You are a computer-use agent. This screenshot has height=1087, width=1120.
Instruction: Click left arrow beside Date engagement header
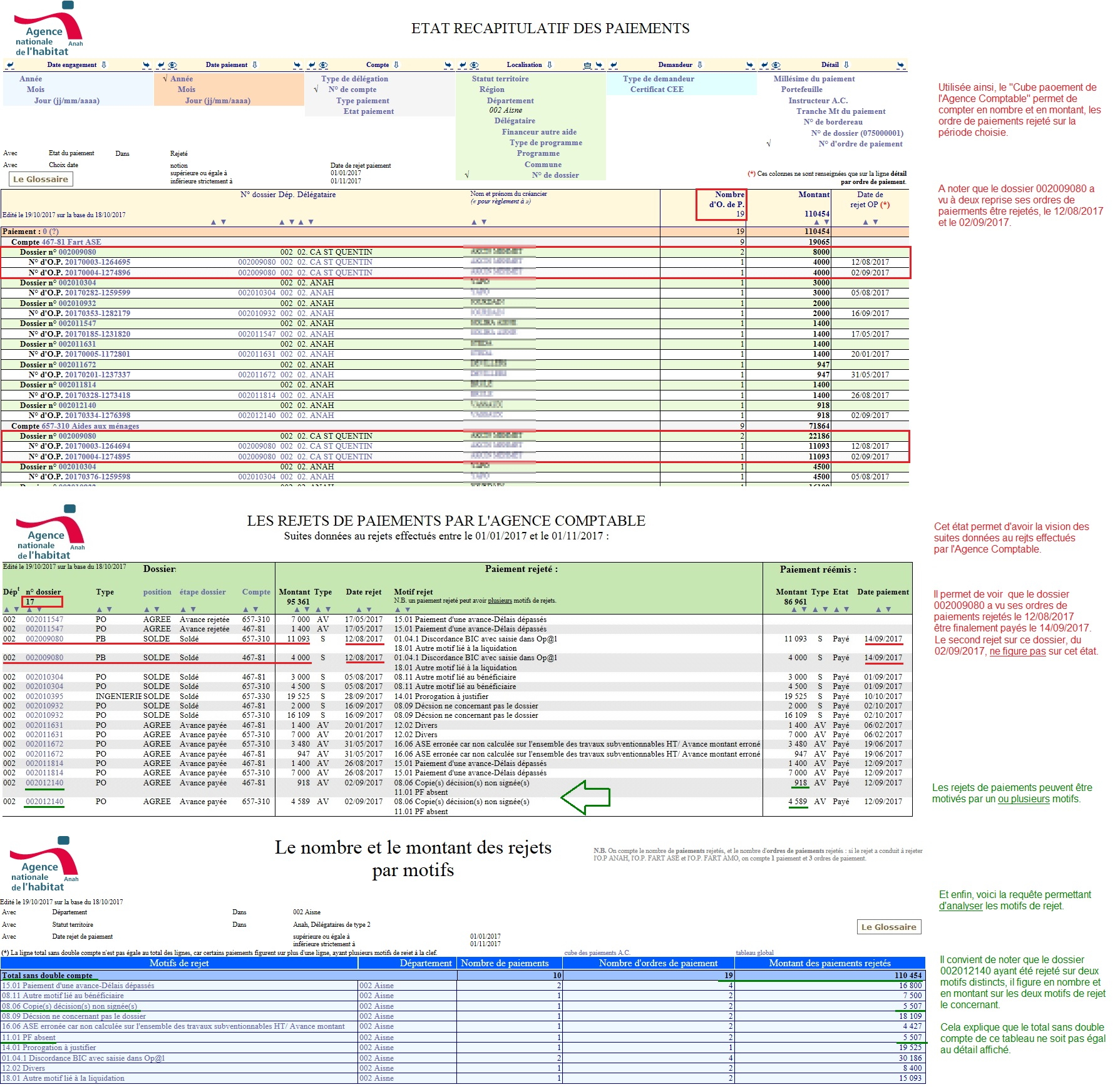(x=9, y=65)
